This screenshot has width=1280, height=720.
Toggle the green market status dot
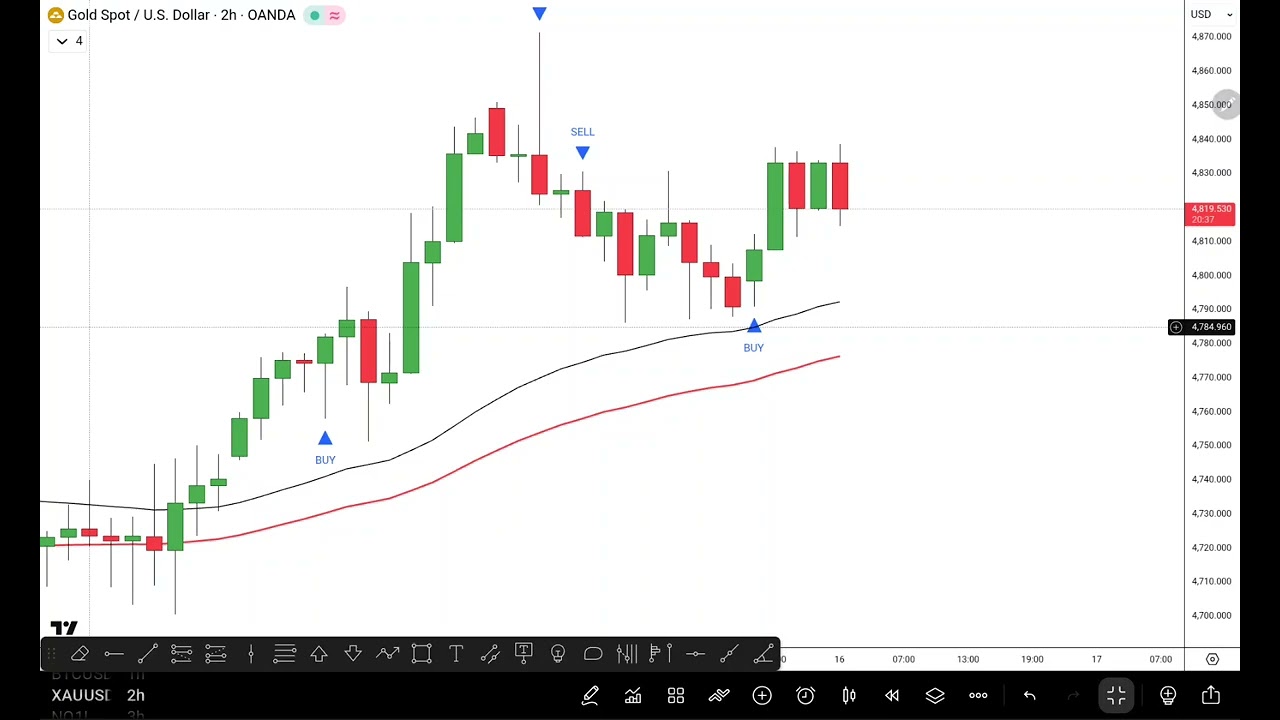[x=315, y=15]
